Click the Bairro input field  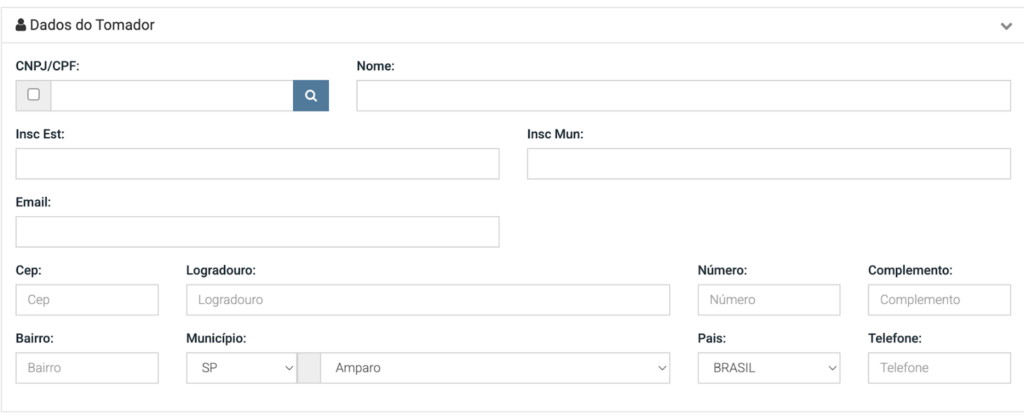[87, 368]
